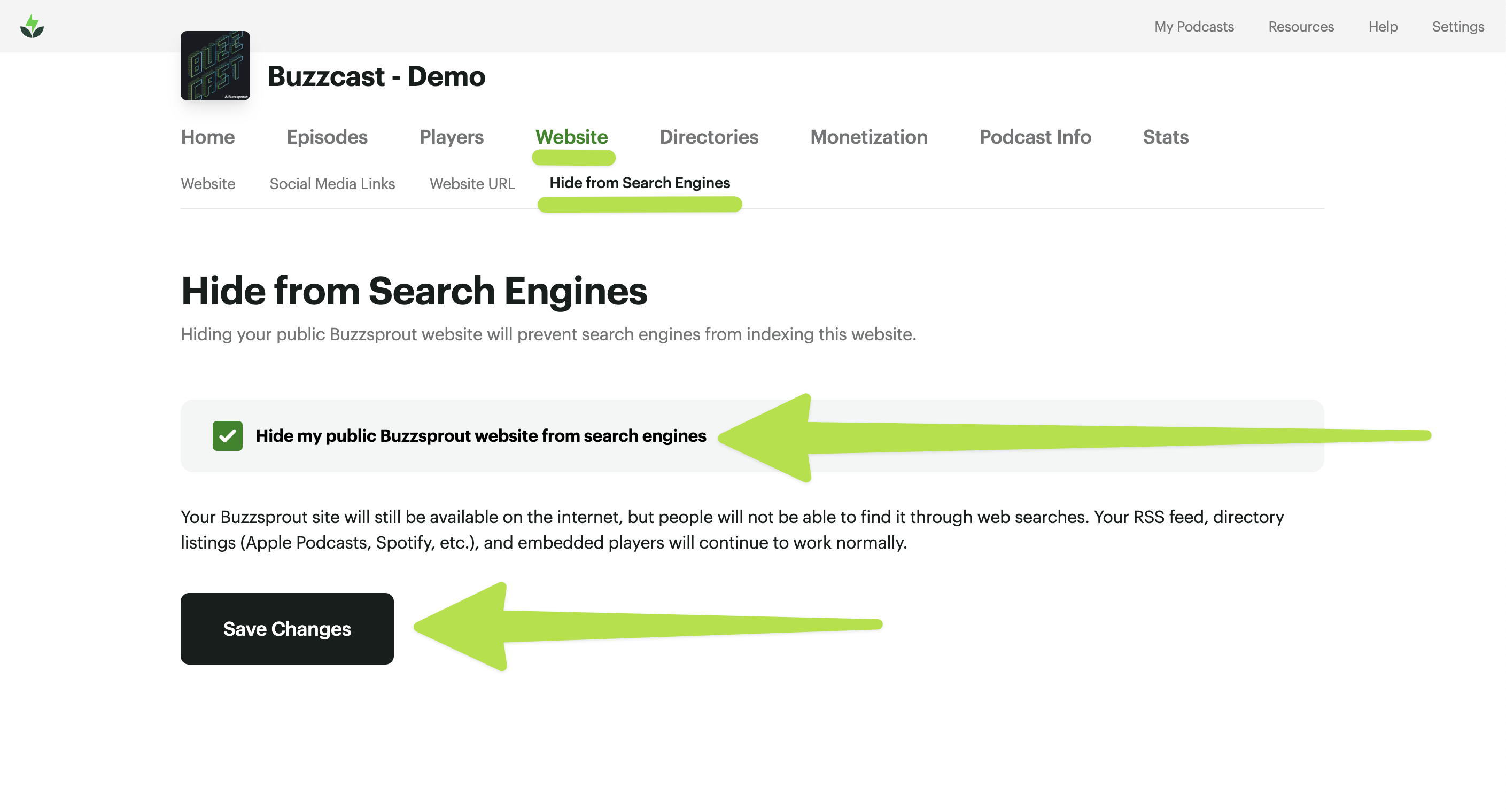Switch to the Episodes tab
Viewport: 1506px width, 812px height.
(327, 137)
